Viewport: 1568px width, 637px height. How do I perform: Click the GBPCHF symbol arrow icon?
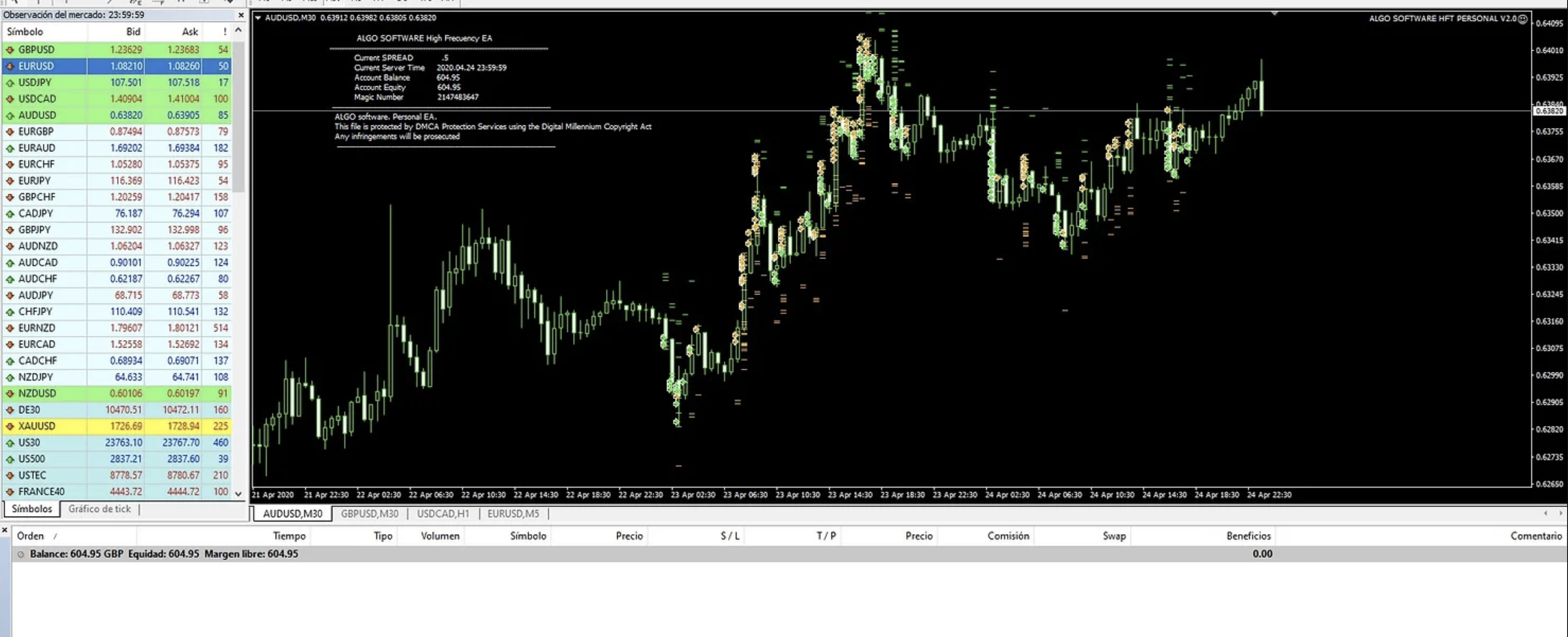coord(10,197)
